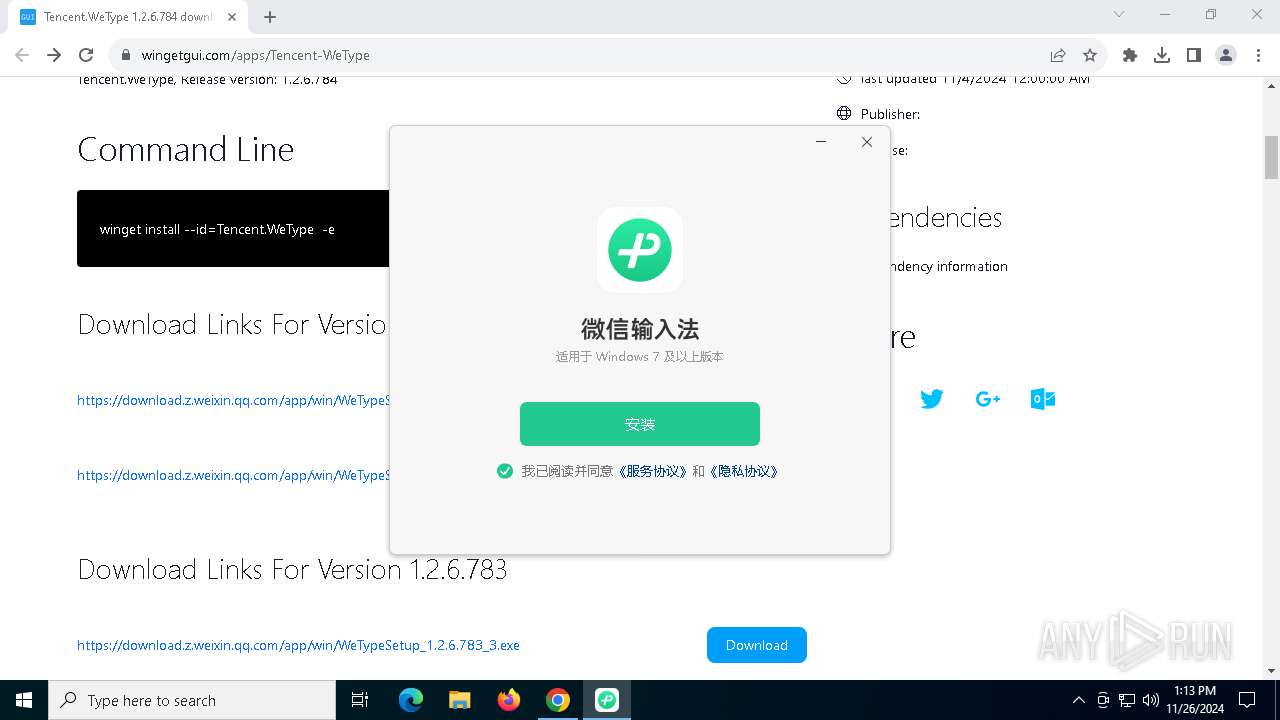Show hidden tray icons chevron

pyautogui.click(x=1078, y=700)
